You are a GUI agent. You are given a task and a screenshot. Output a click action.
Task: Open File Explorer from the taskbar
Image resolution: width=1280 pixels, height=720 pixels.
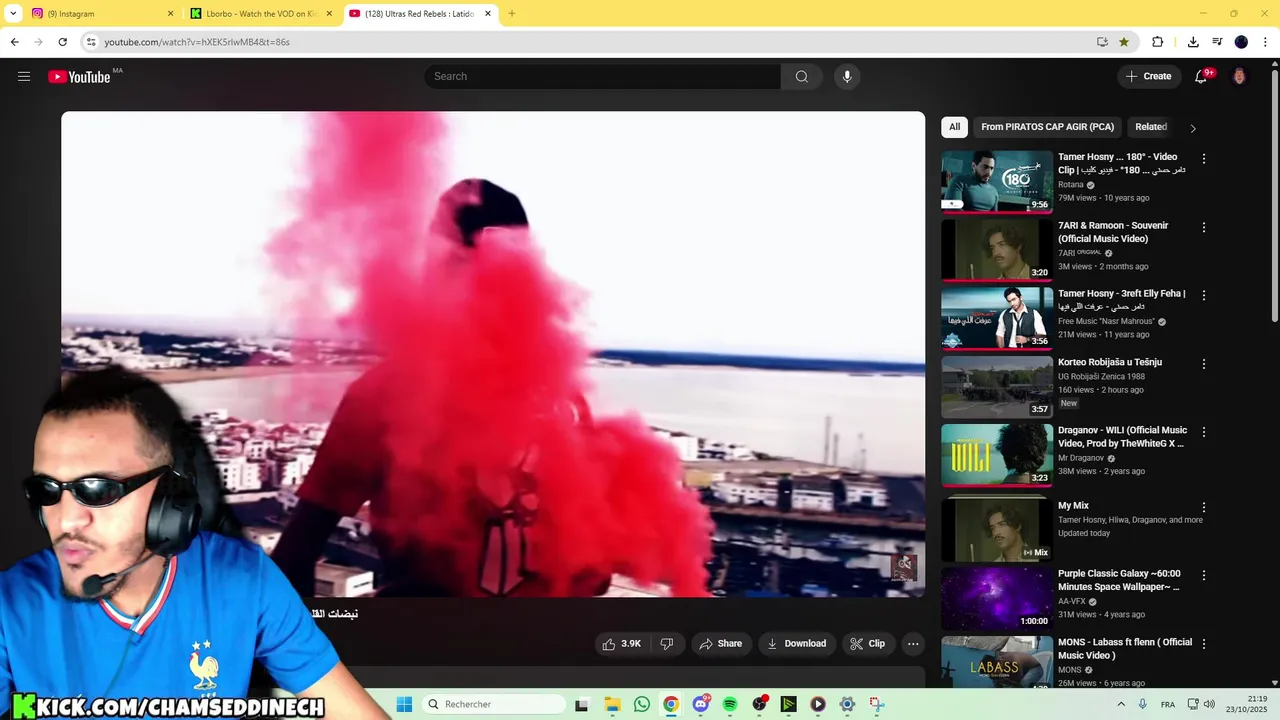[x=613, y=704]
